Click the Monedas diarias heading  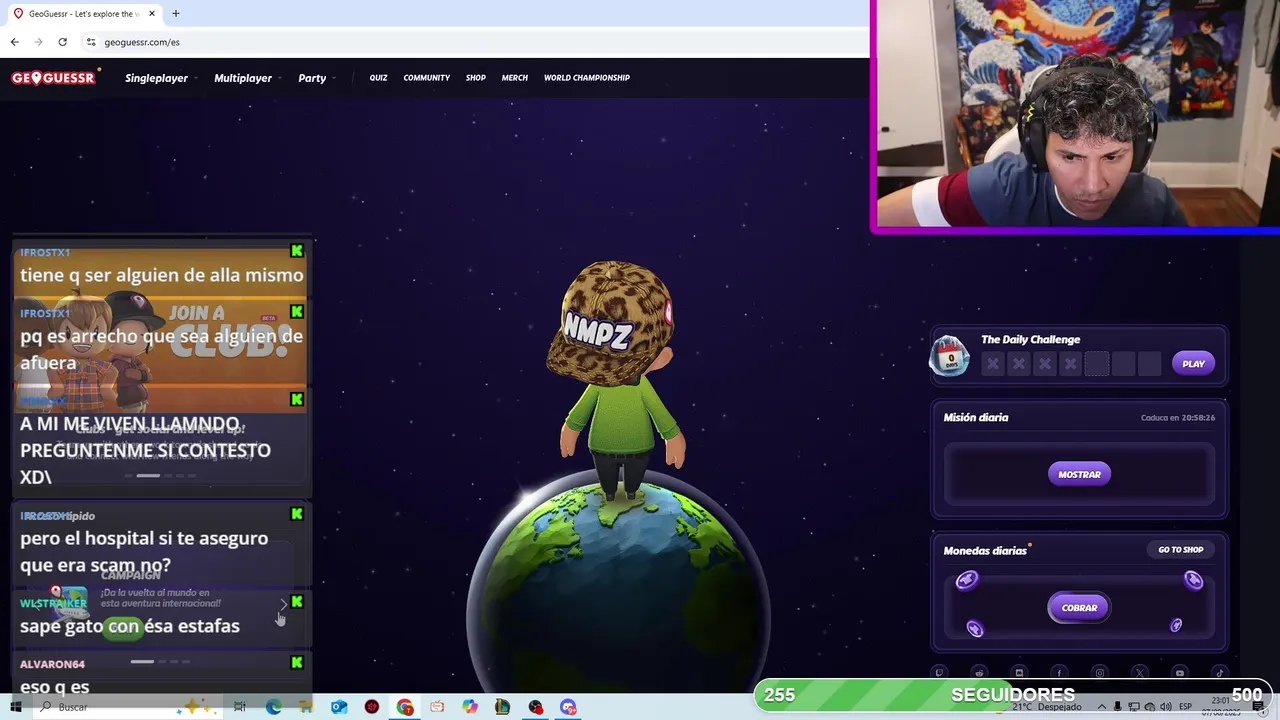(985, 551)
